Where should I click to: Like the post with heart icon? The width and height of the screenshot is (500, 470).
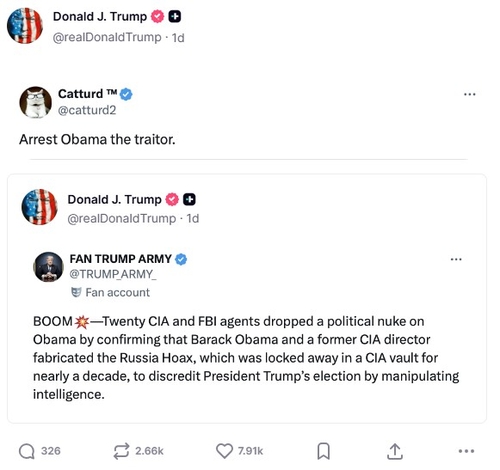pyautogui.click(x=224, y=451)
